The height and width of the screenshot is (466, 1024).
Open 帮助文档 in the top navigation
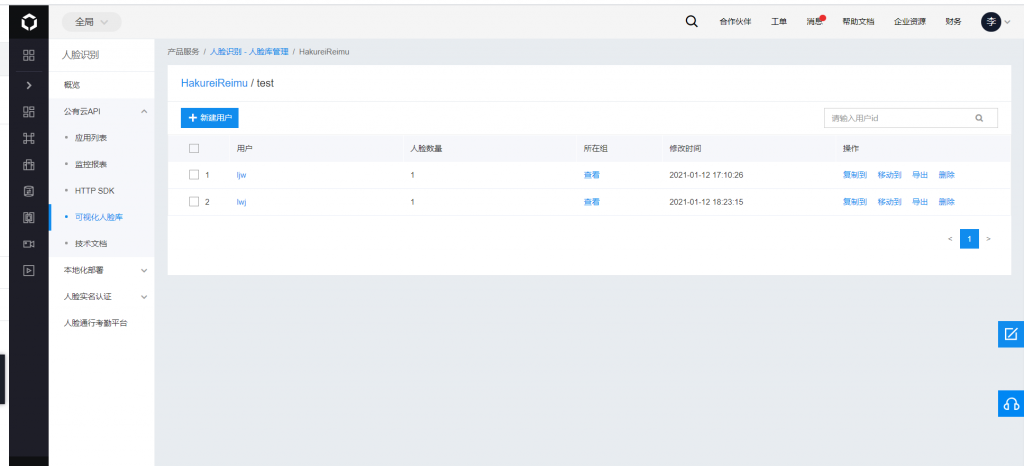point(858,22)
